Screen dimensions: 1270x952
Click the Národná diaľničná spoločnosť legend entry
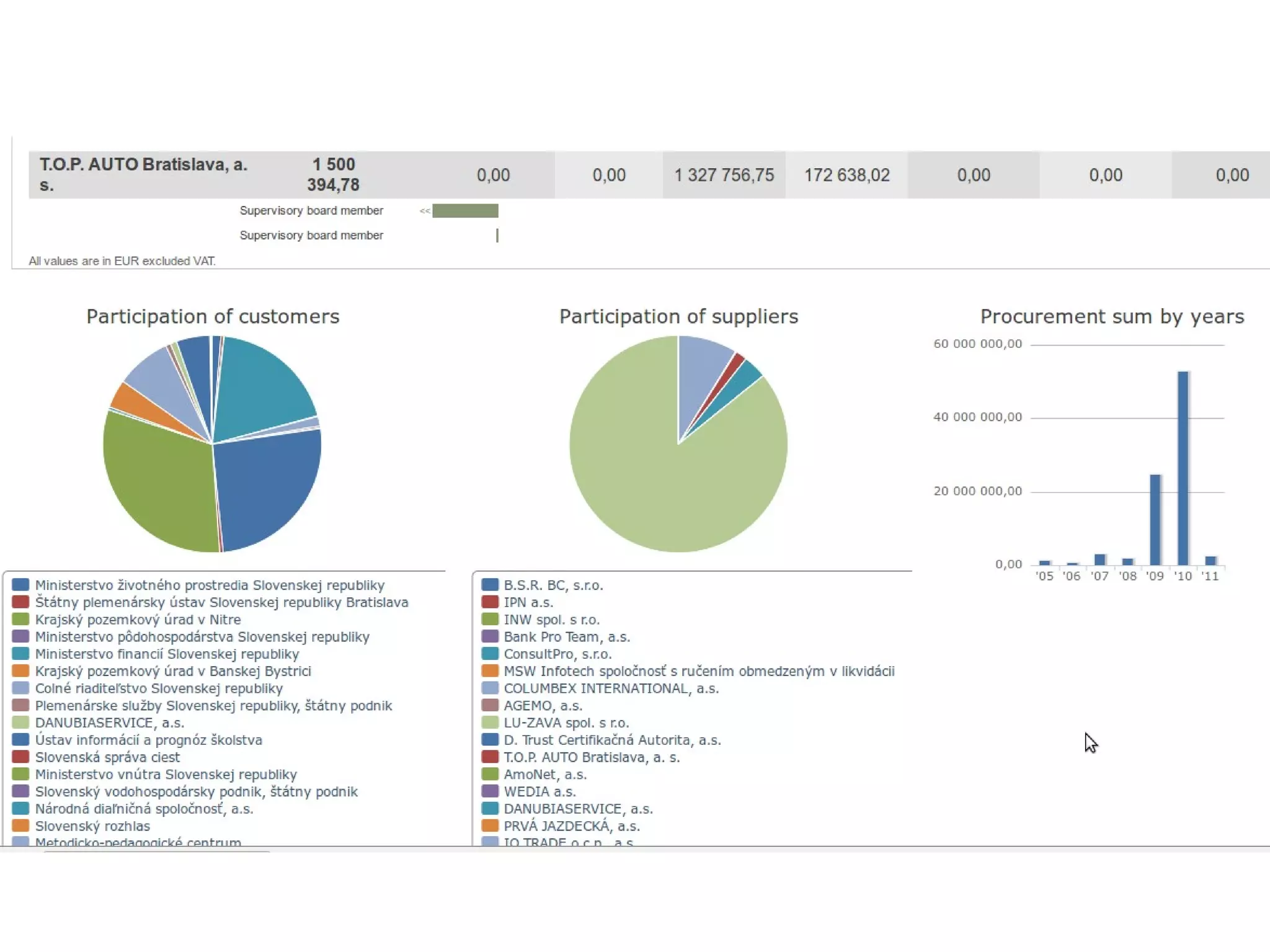[x=144, y=809]
